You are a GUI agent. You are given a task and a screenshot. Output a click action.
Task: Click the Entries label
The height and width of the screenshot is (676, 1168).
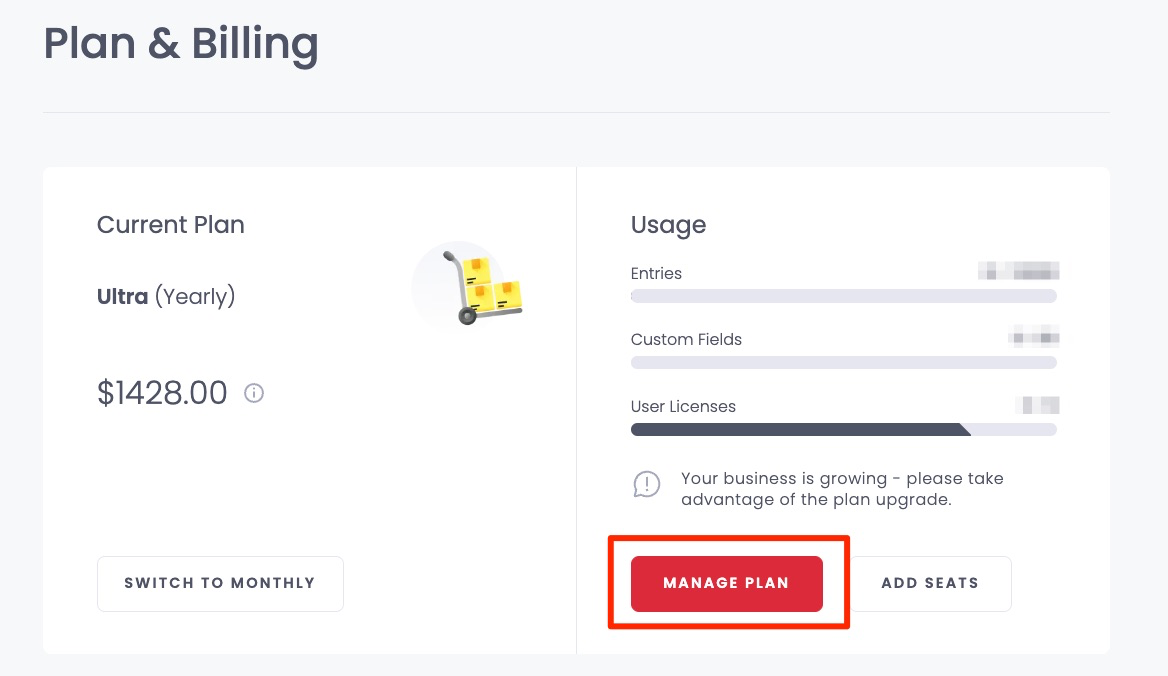(x=656, y=273)
